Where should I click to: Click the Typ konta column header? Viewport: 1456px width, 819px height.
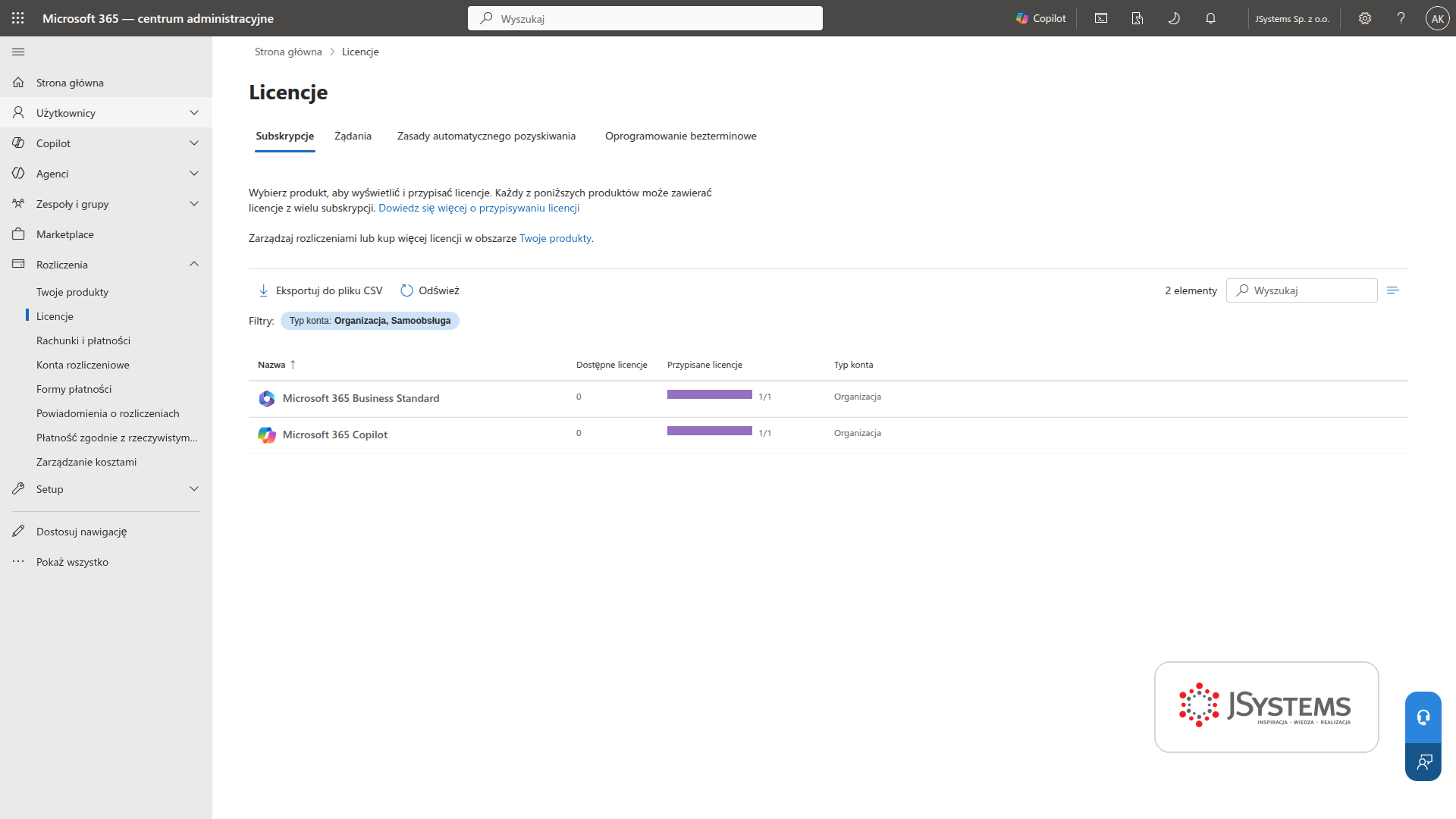click(x=853, y=365)
